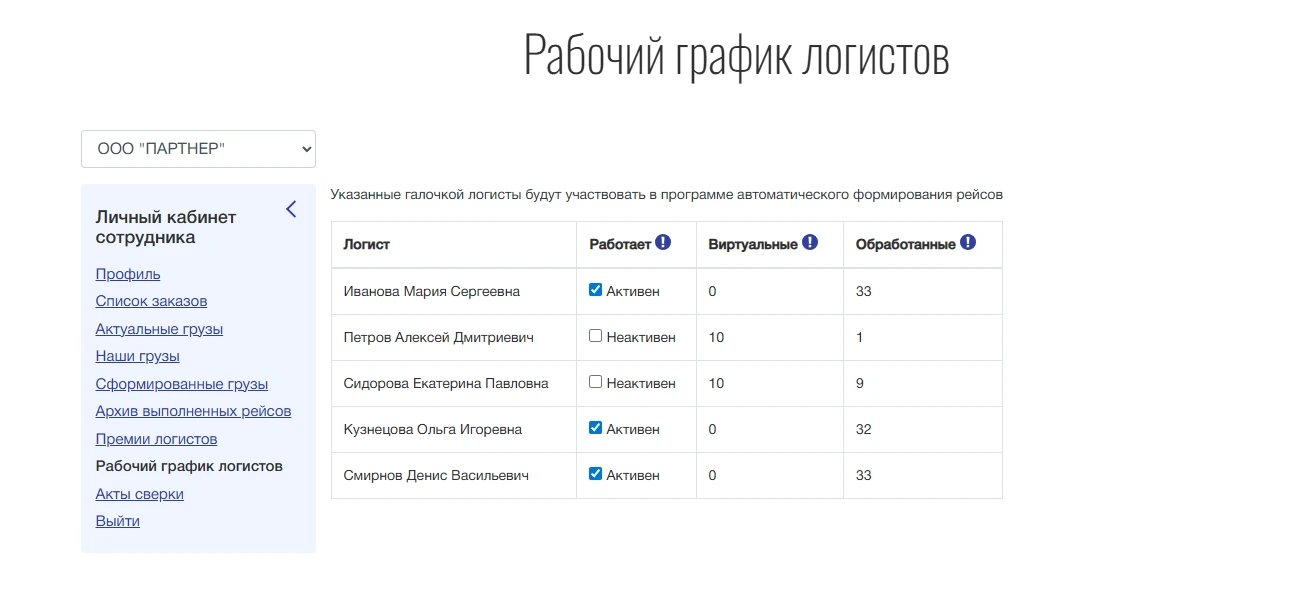Select the name Смирнов Денис Васильевич
The height and width of the screenshot is (600, 1311).
tap(436, 475)
